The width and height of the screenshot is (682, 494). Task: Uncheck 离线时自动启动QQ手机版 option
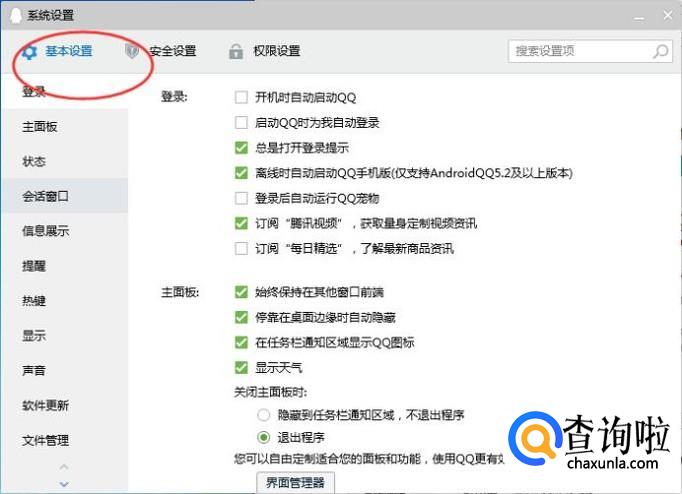click(241, 173)
